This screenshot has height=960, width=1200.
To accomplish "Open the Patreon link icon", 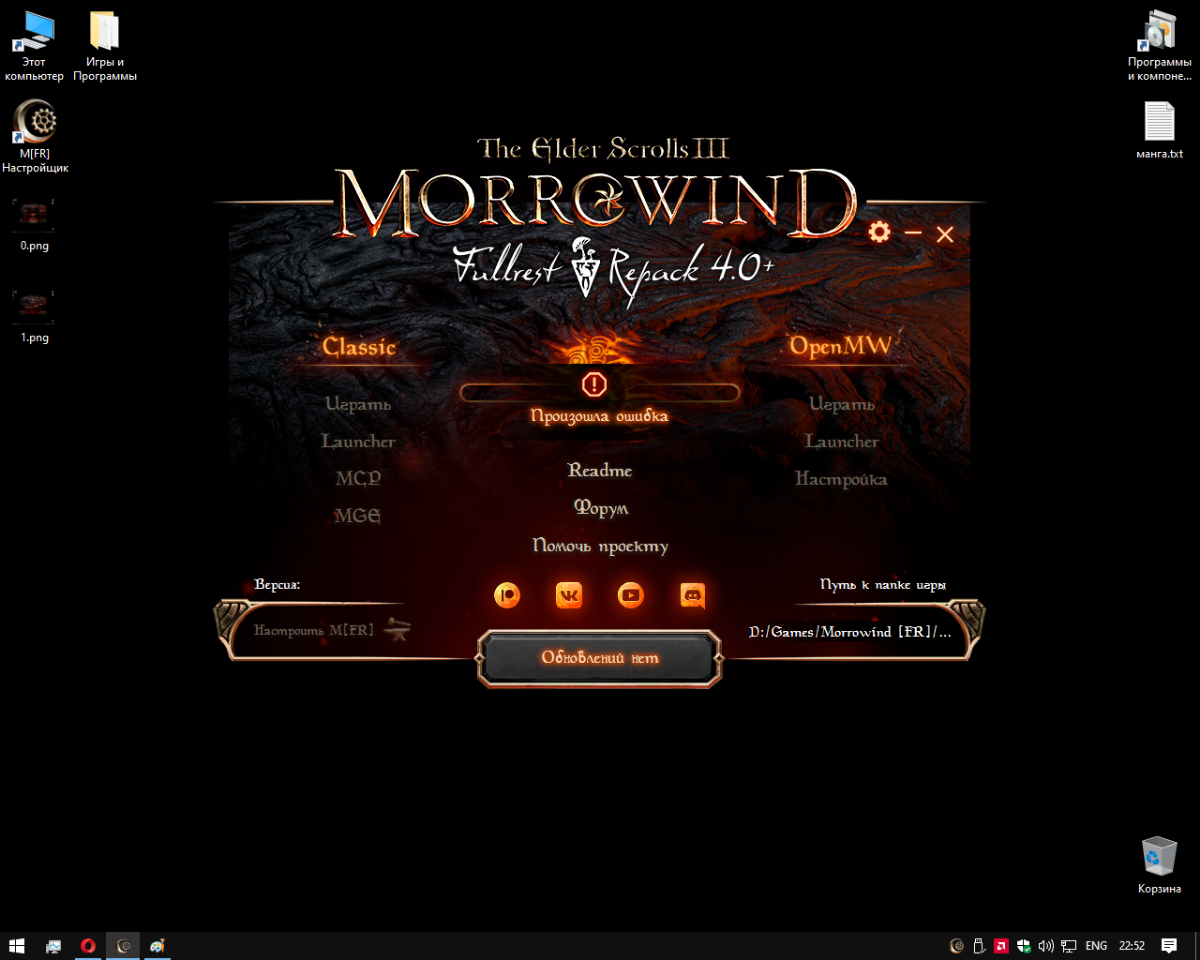I will tap(507, 596).
